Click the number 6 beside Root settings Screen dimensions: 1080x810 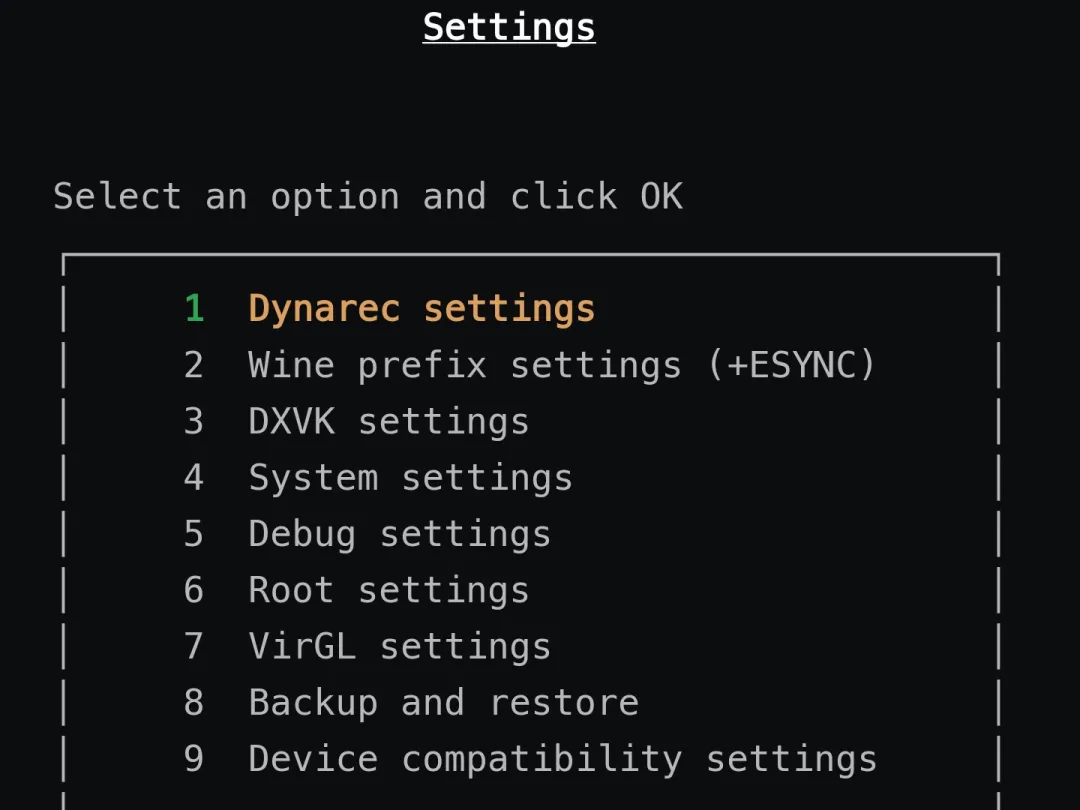[194, 590]
